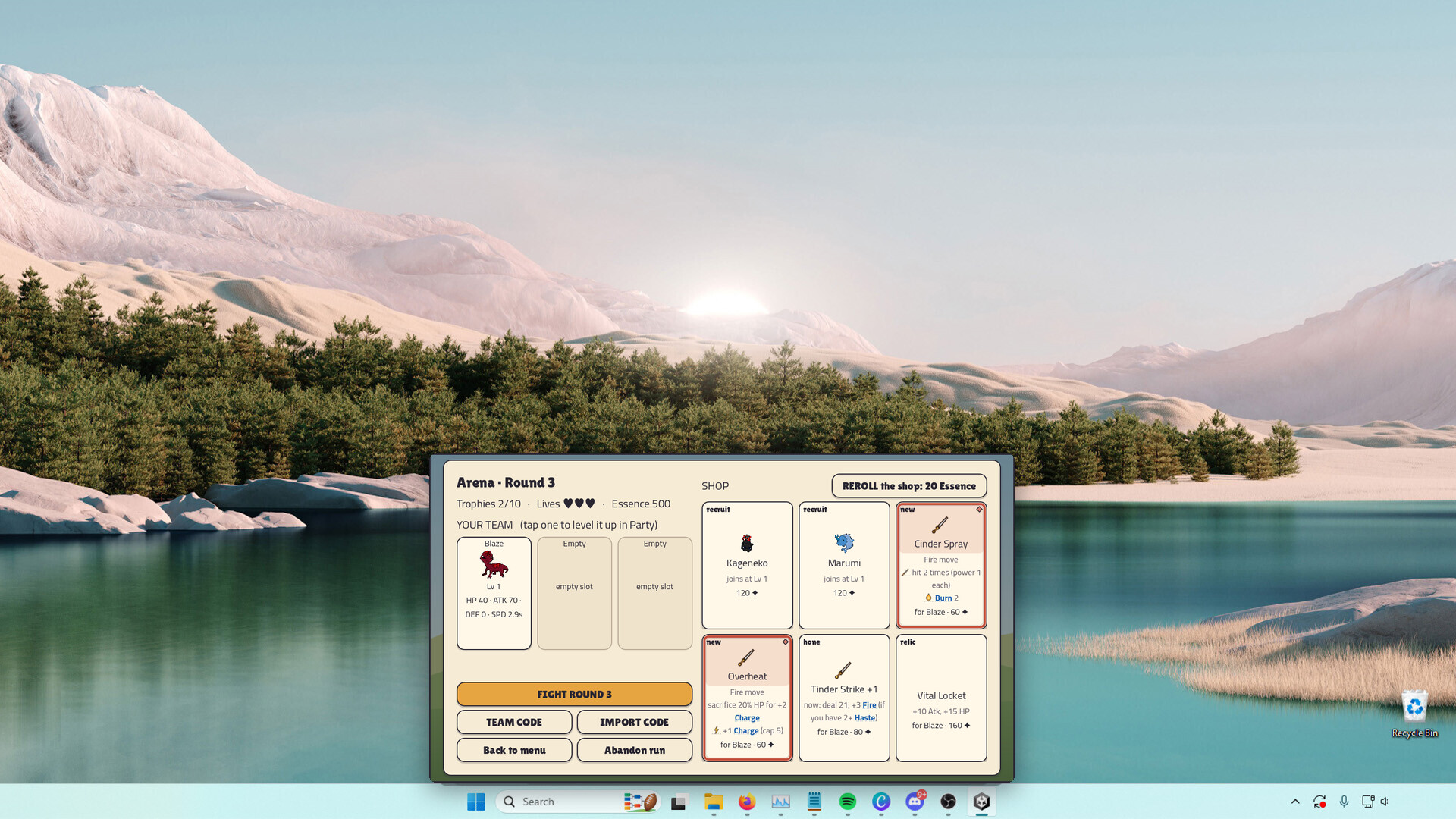
Task: Click the Tinder Strike +1 sword icon
Action: 843,670
